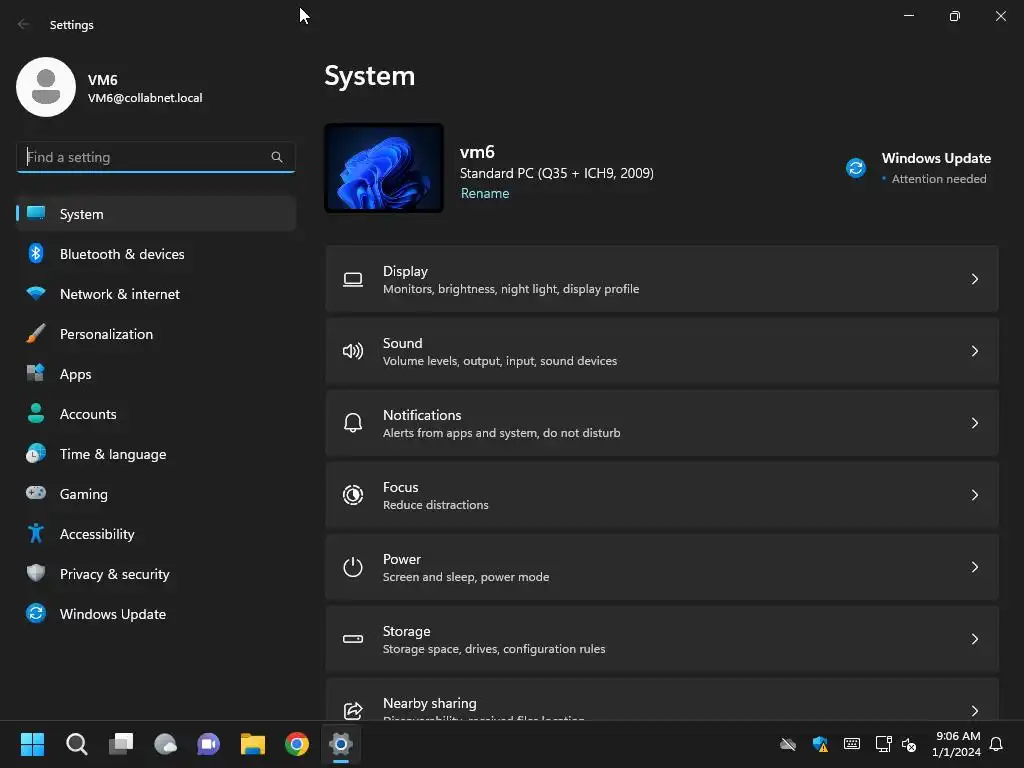Viewport: 1024px width, 768px height.
Task: Select Apps in the sidebar
Action: [155, 374]
